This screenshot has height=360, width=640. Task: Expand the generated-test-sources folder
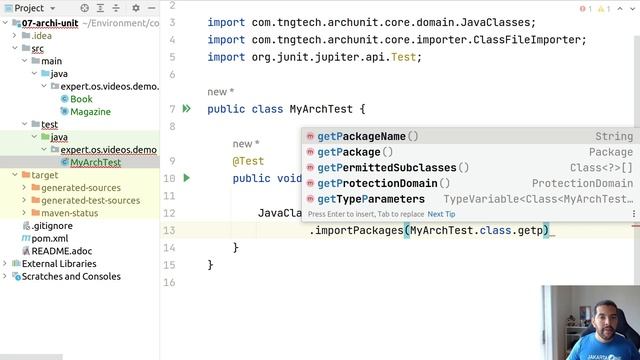(x=25, y=200)
